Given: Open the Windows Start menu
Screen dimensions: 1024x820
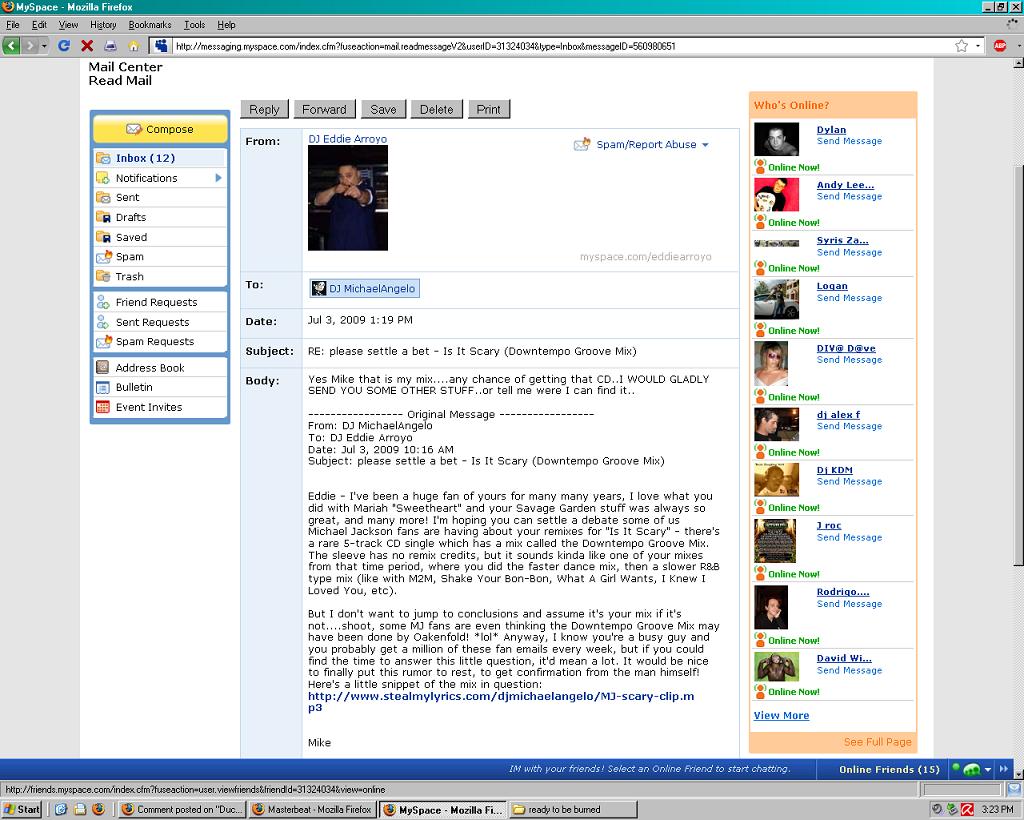Looking at the screenshot, I should tap(22, 810).
